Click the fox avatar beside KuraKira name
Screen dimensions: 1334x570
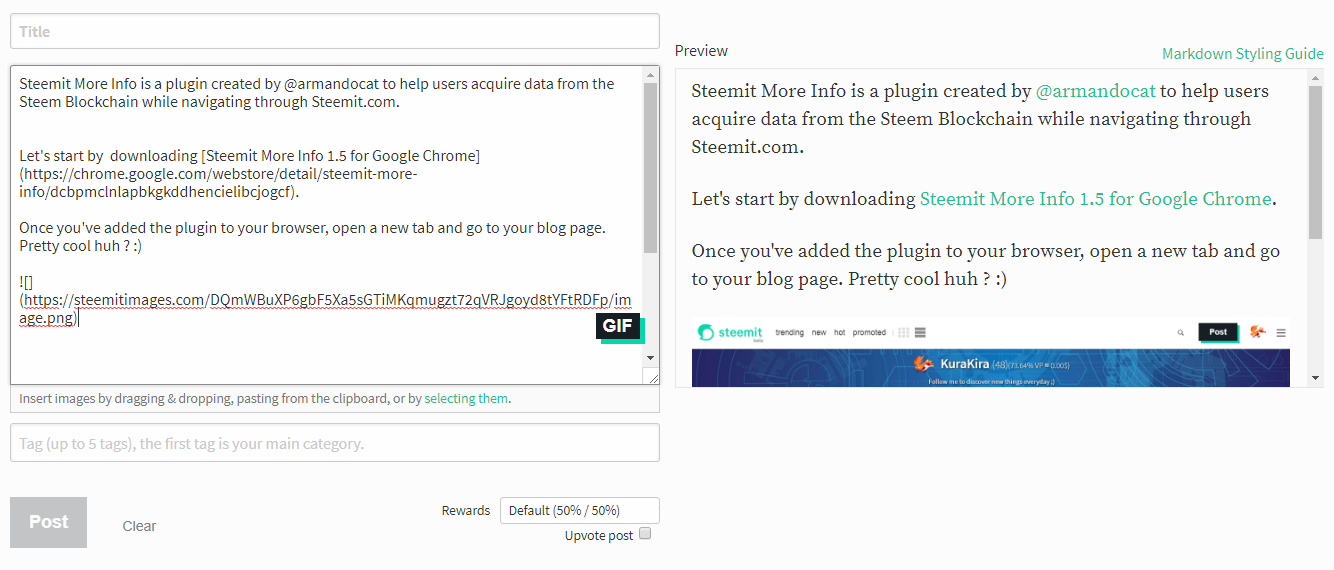[x=925, y=365]
